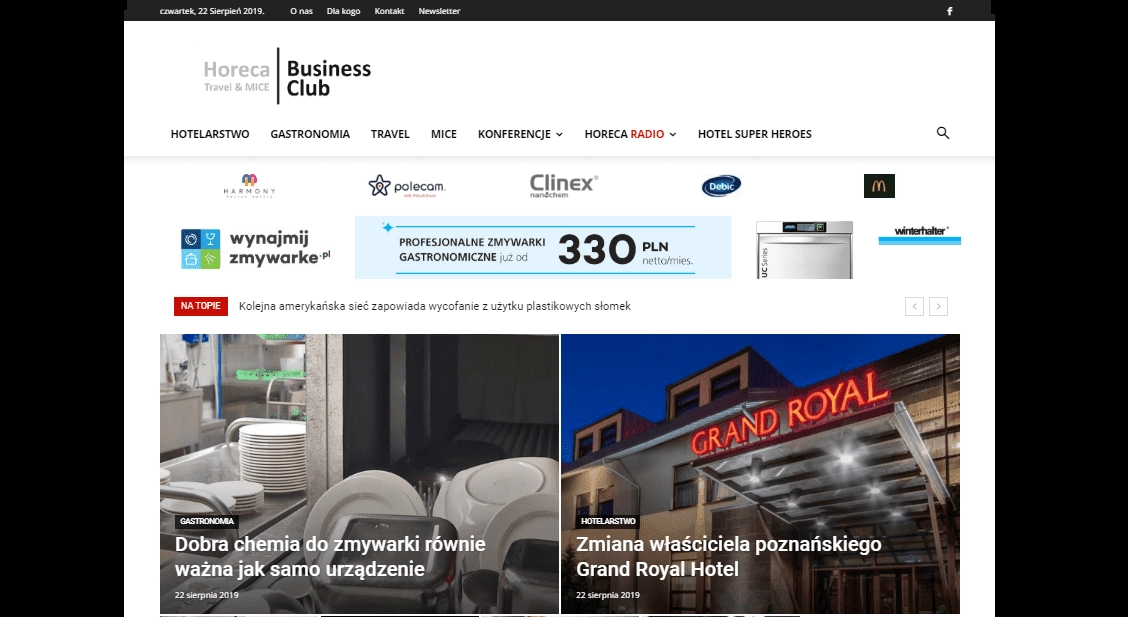Go to the Gastronomia section
This screenshot has height=617, width=1128.
coord(310,134)
